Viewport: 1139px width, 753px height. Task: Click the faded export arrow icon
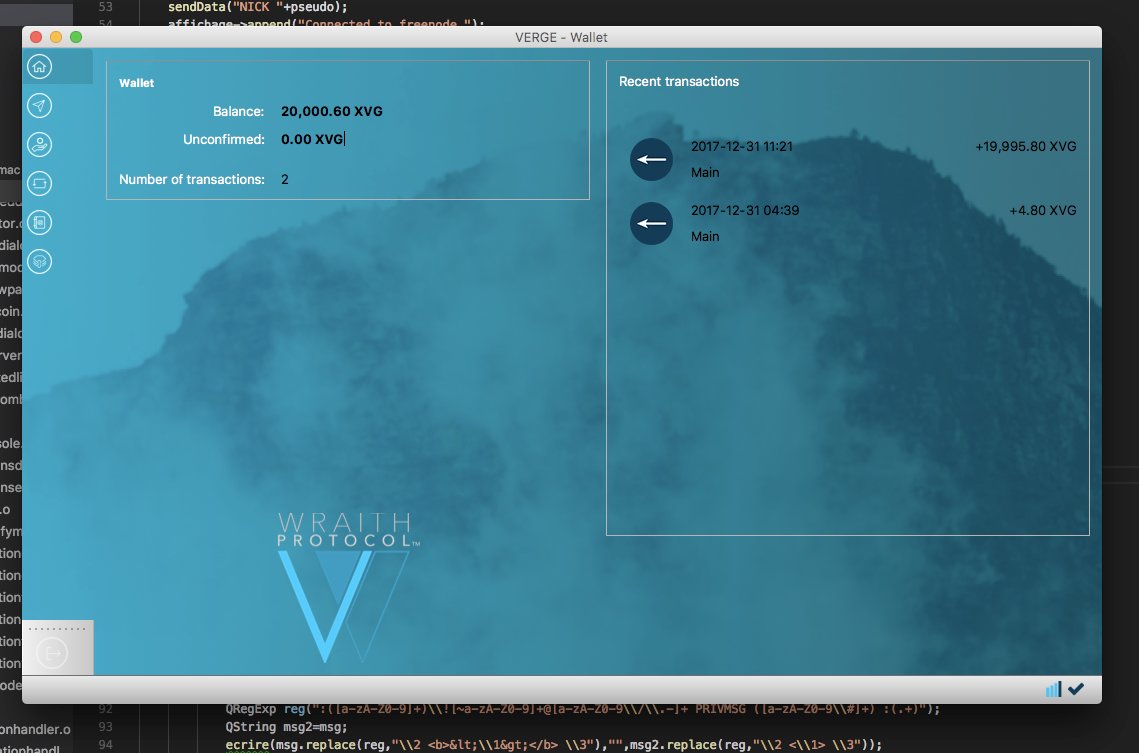click(52, 654)
